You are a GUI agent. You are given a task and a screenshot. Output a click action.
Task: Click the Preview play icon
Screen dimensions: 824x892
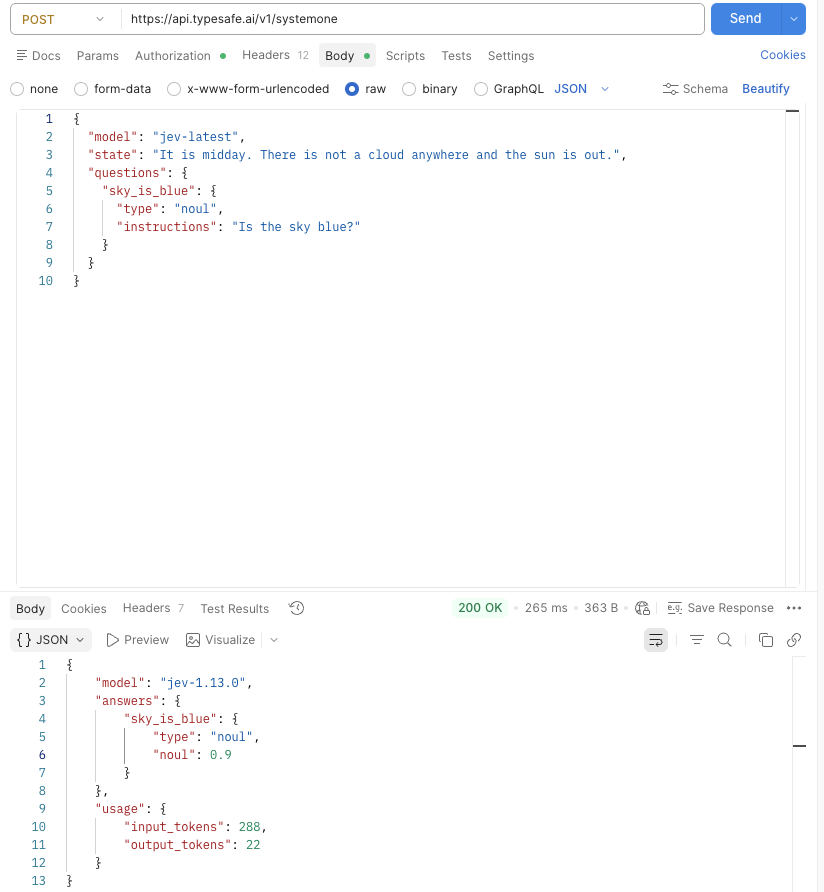point(113,640)
